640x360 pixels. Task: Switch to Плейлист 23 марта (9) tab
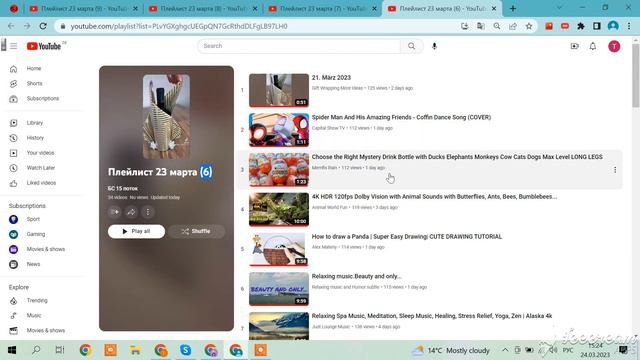pyautogui.click(x=84, y=9)
